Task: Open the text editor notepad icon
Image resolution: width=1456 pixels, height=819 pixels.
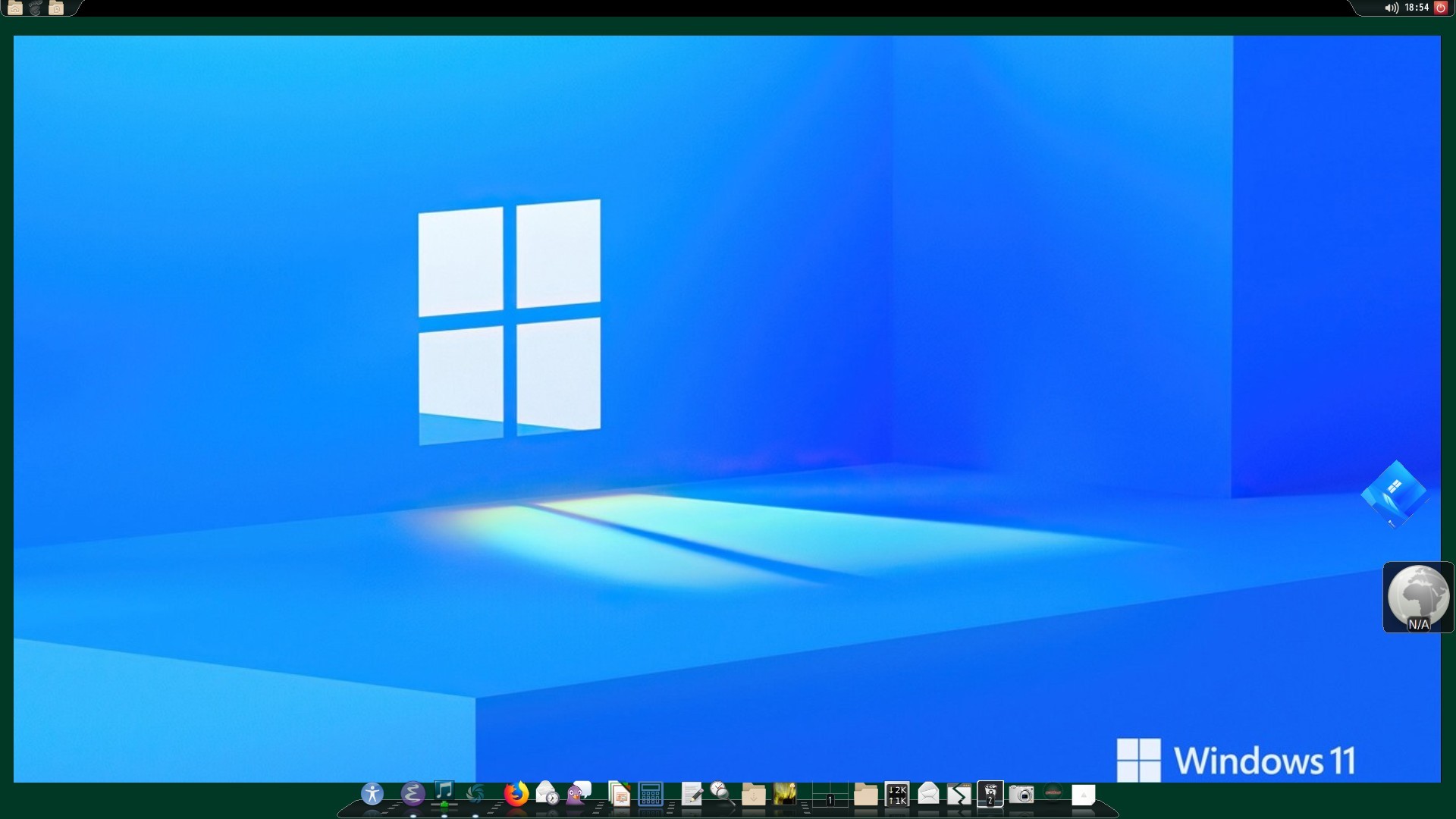Action: pyautogui.click(x=692, y=794)
